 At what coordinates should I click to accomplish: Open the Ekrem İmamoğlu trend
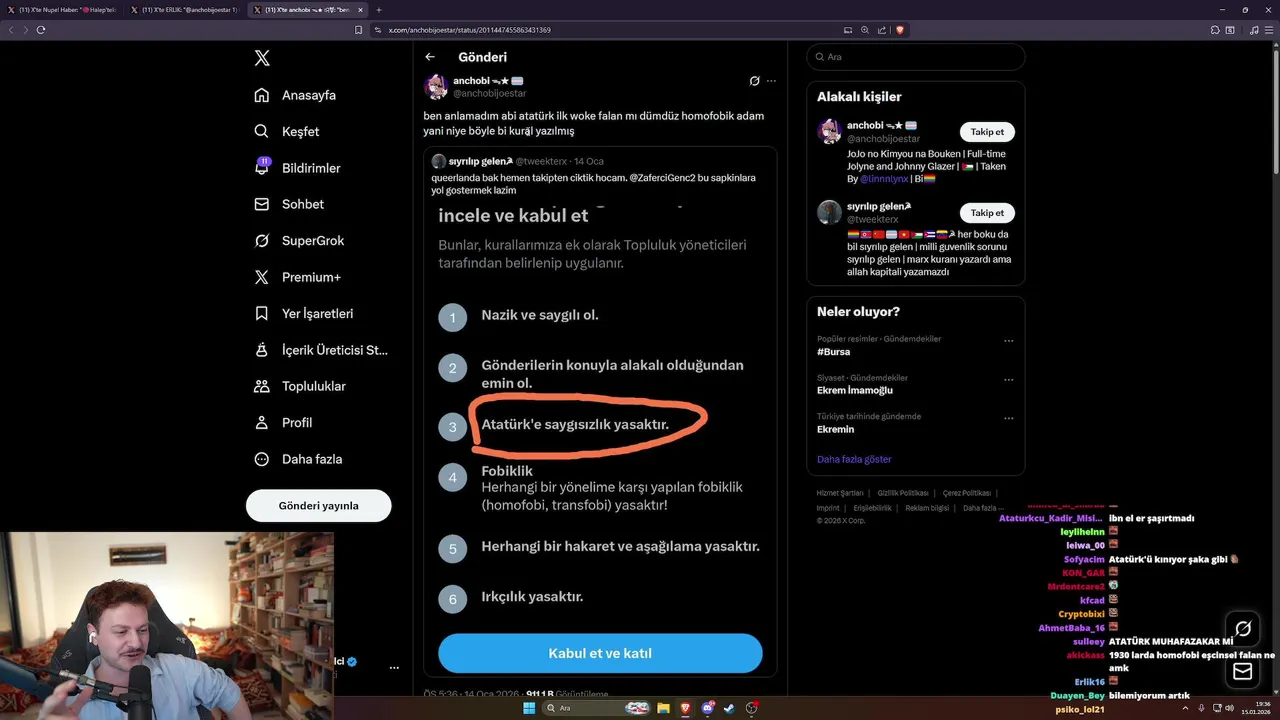point(855,390)
